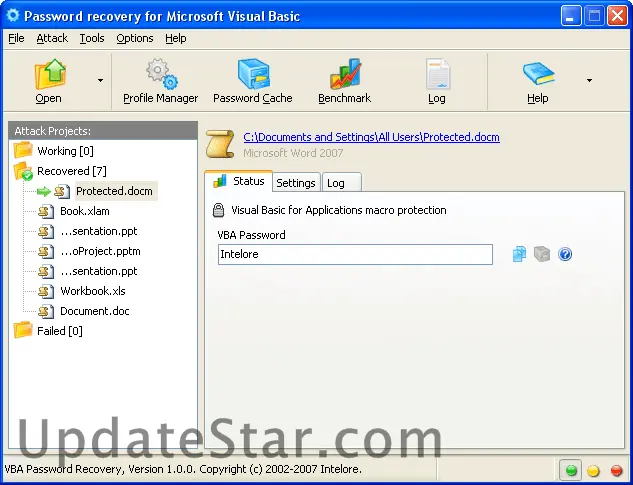Click the Help book icon
Viewport: 633px width, 485px height.
coord(539,73)
